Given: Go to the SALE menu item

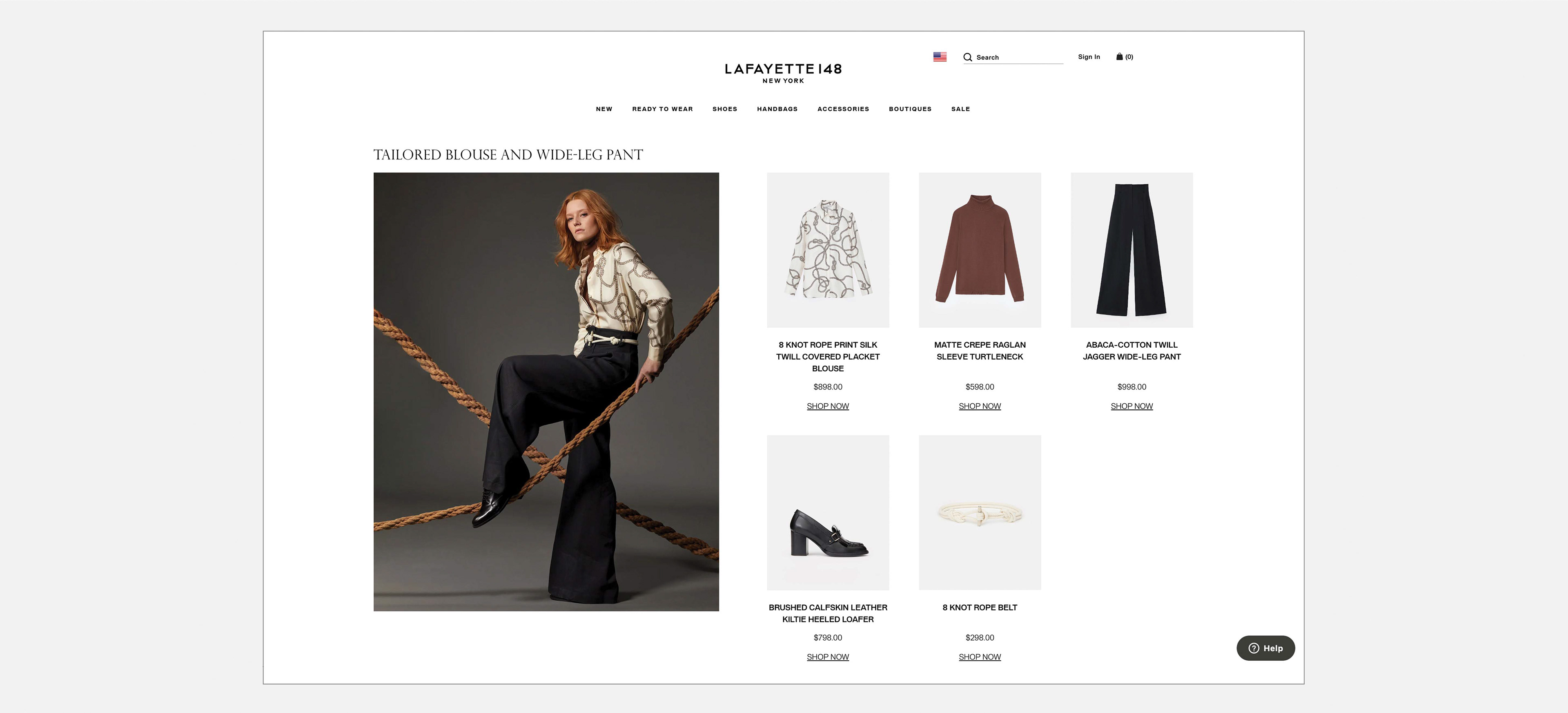Looking at the screenshot, I should tap(960, 109).
